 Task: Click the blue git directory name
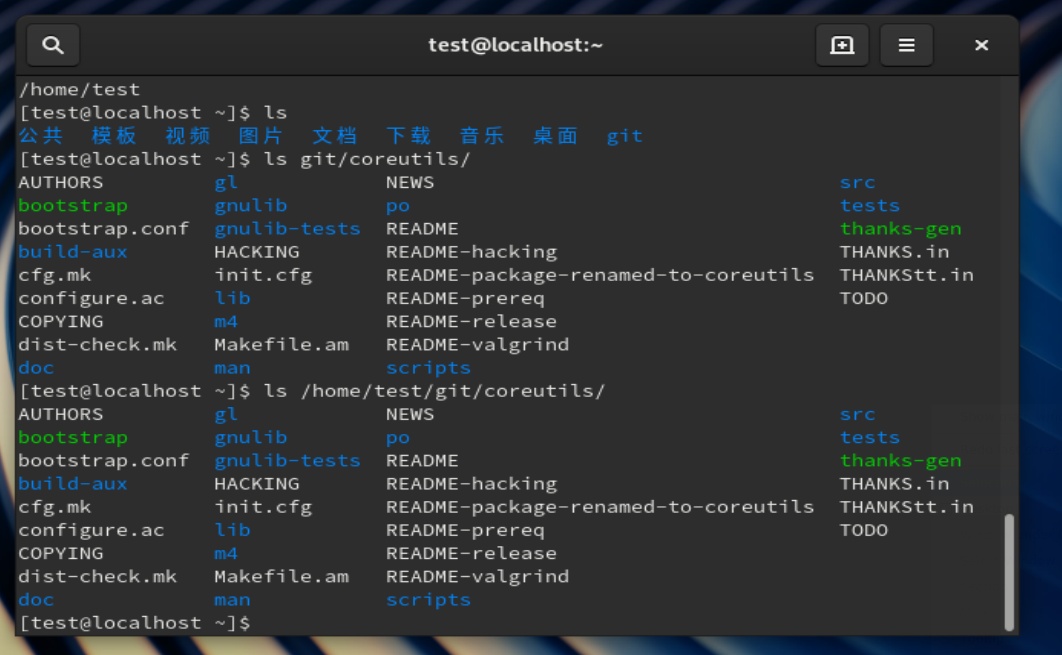tap(624, 136)
